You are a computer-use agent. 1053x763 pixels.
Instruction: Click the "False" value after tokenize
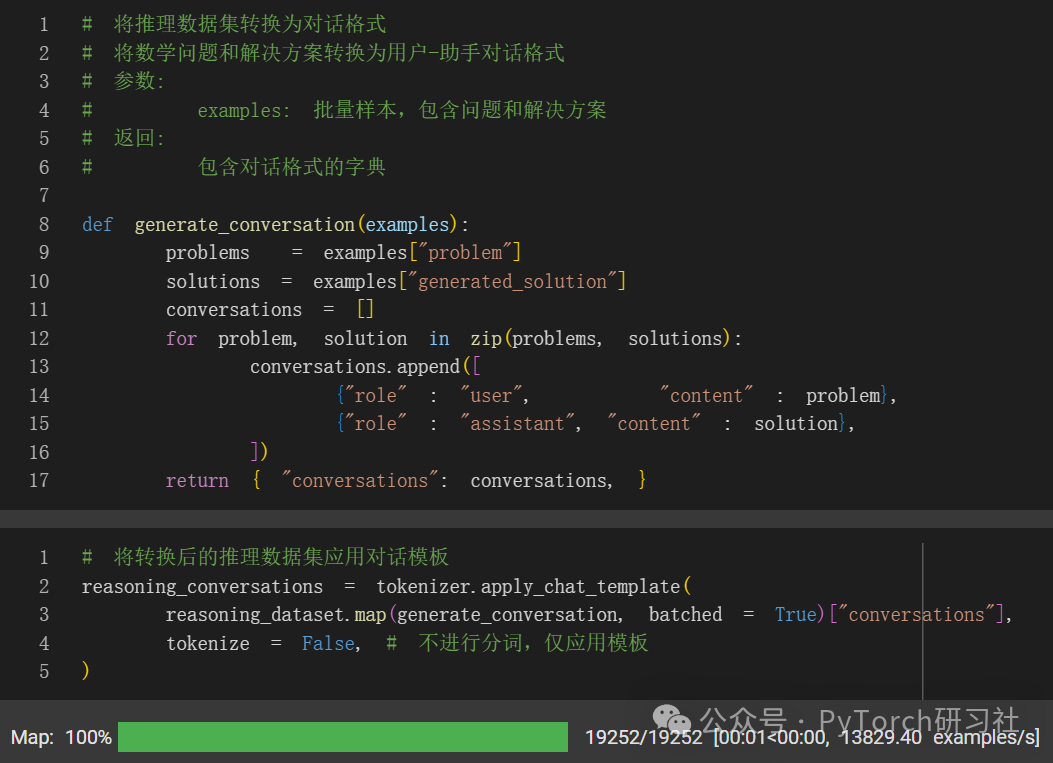328,643
